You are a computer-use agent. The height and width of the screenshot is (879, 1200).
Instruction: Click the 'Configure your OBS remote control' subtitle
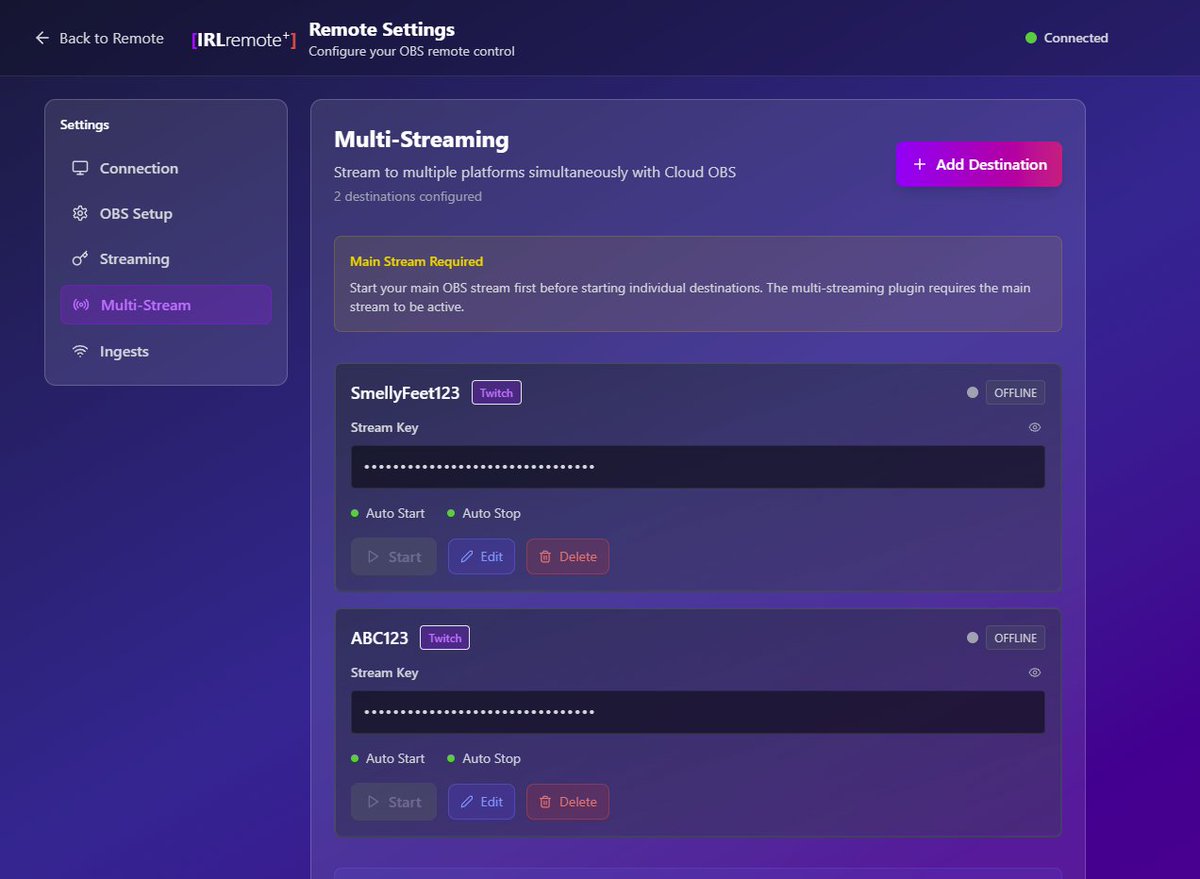[x=412, y=51]
